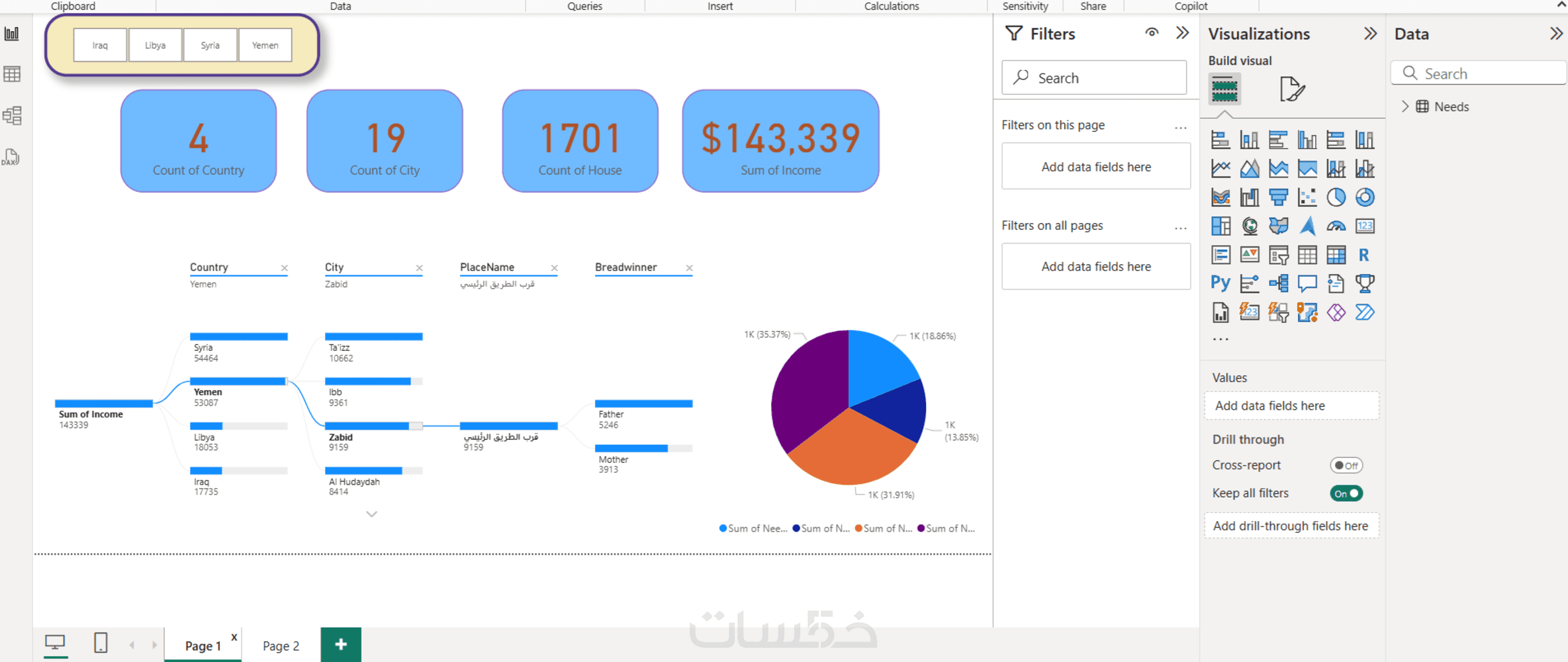This screenshot has height=662, width=1568.
Task: Remove the Breadwinner level from decomposition tree
Action: point(689,268)
